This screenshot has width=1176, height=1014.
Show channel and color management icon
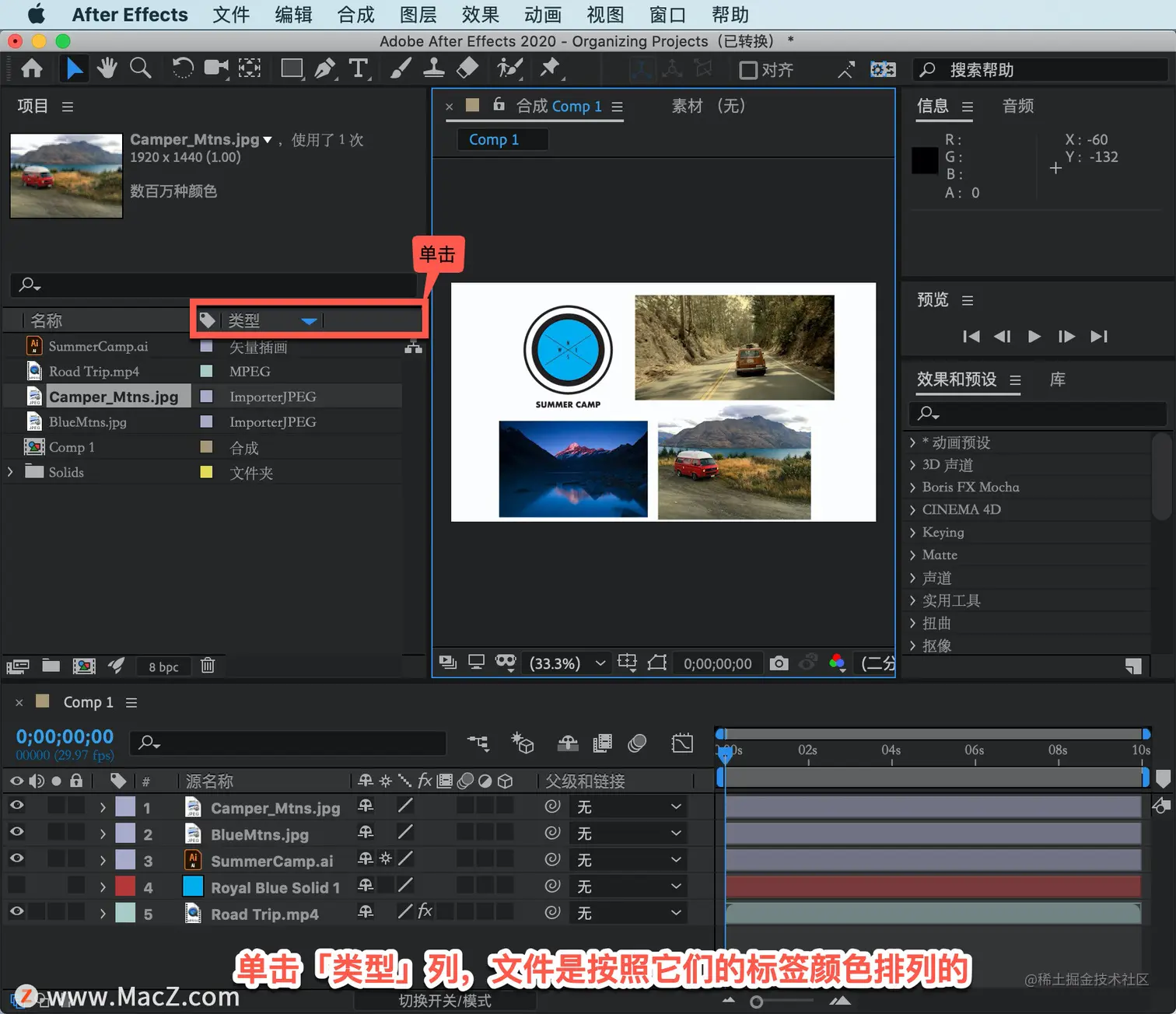[x=837, y=663]
